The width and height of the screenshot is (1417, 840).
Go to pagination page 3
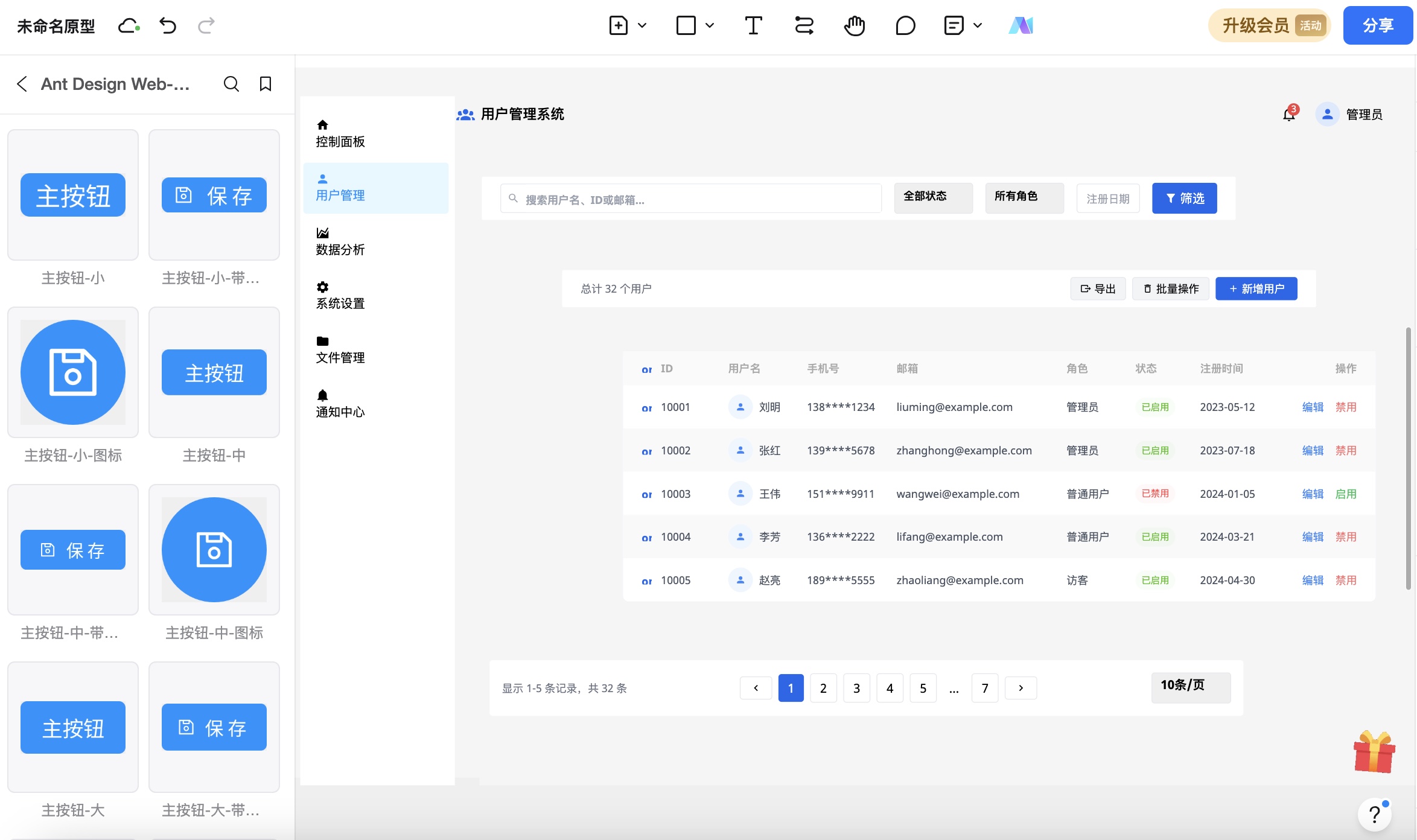(856, 688)
